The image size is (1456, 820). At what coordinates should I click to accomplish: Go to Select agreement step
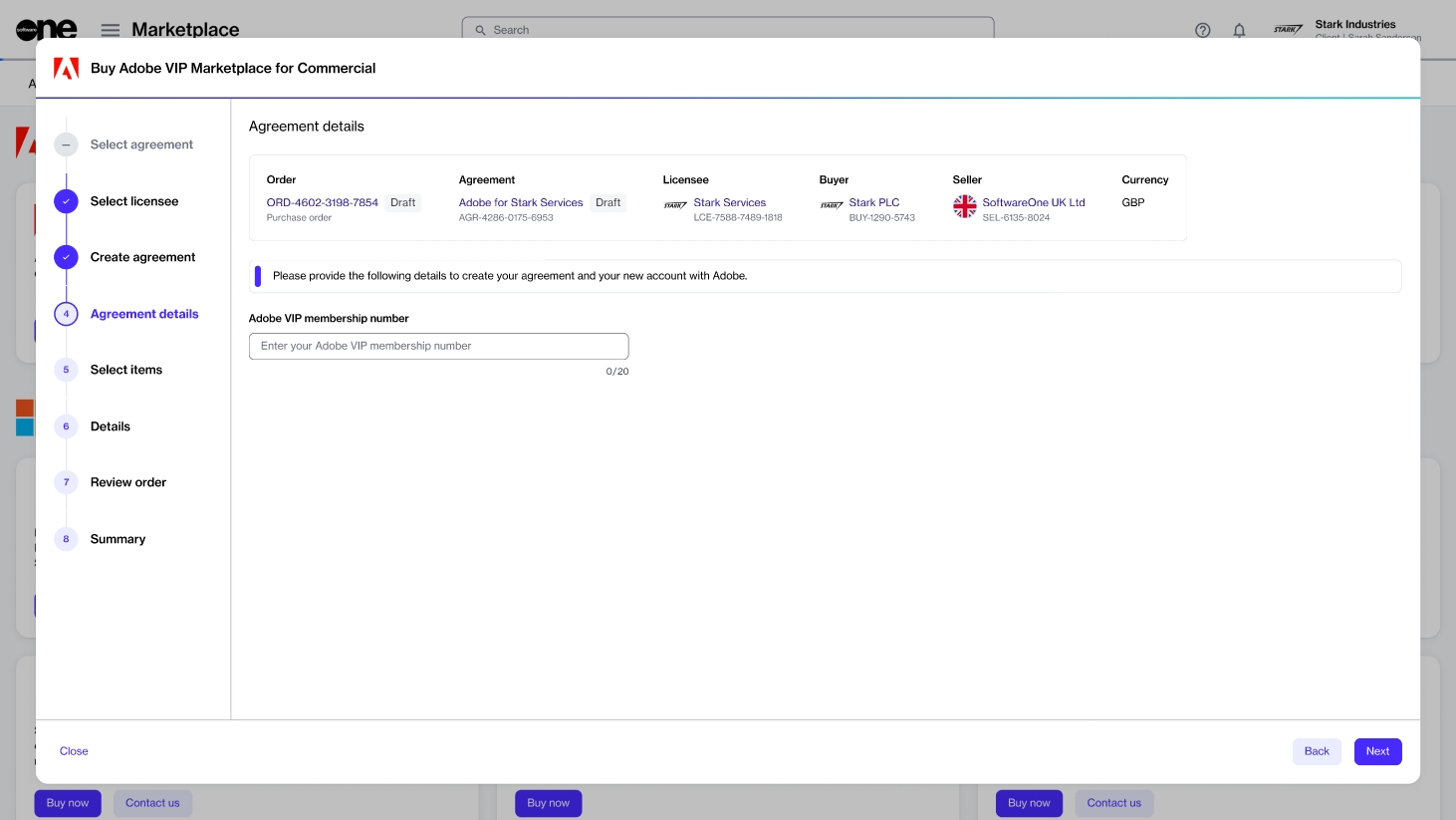[x=141, y=144]
